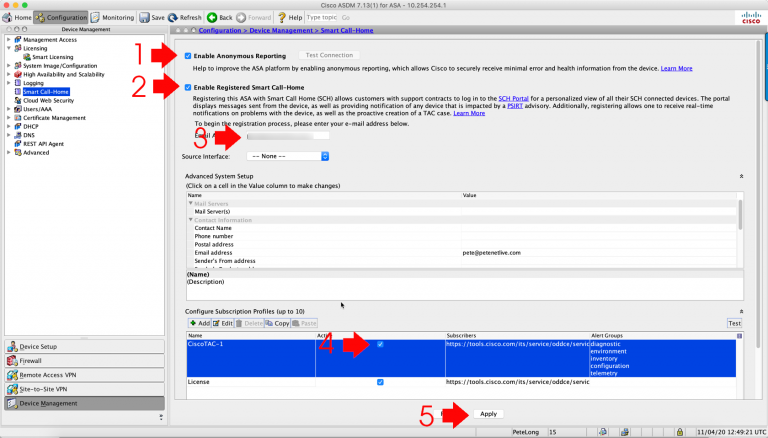This screenshot has height=438, width=768.
Task: Open the Site-to-Site VPN panel
Action: click(84, 389)
